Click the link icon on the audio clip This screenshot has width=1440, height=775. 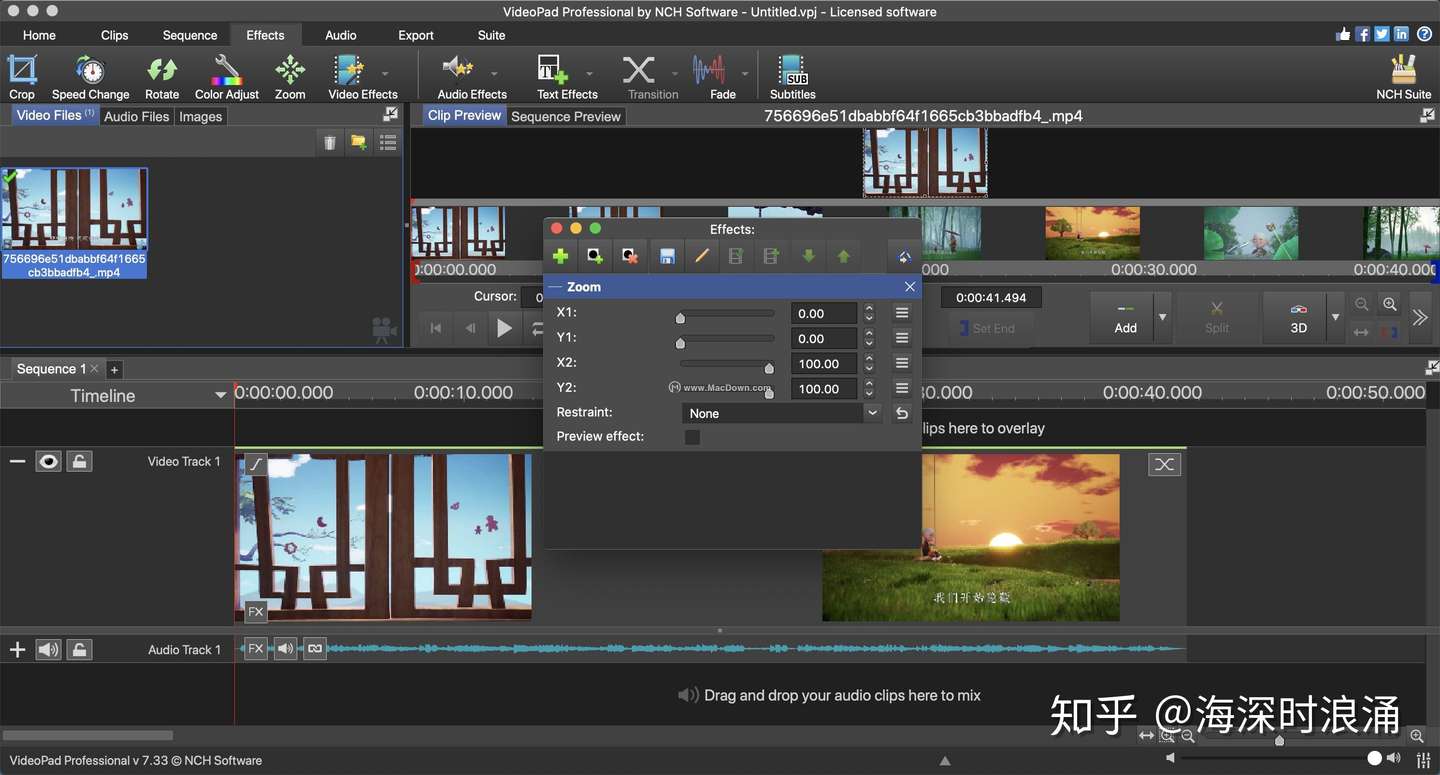(315, 649)
